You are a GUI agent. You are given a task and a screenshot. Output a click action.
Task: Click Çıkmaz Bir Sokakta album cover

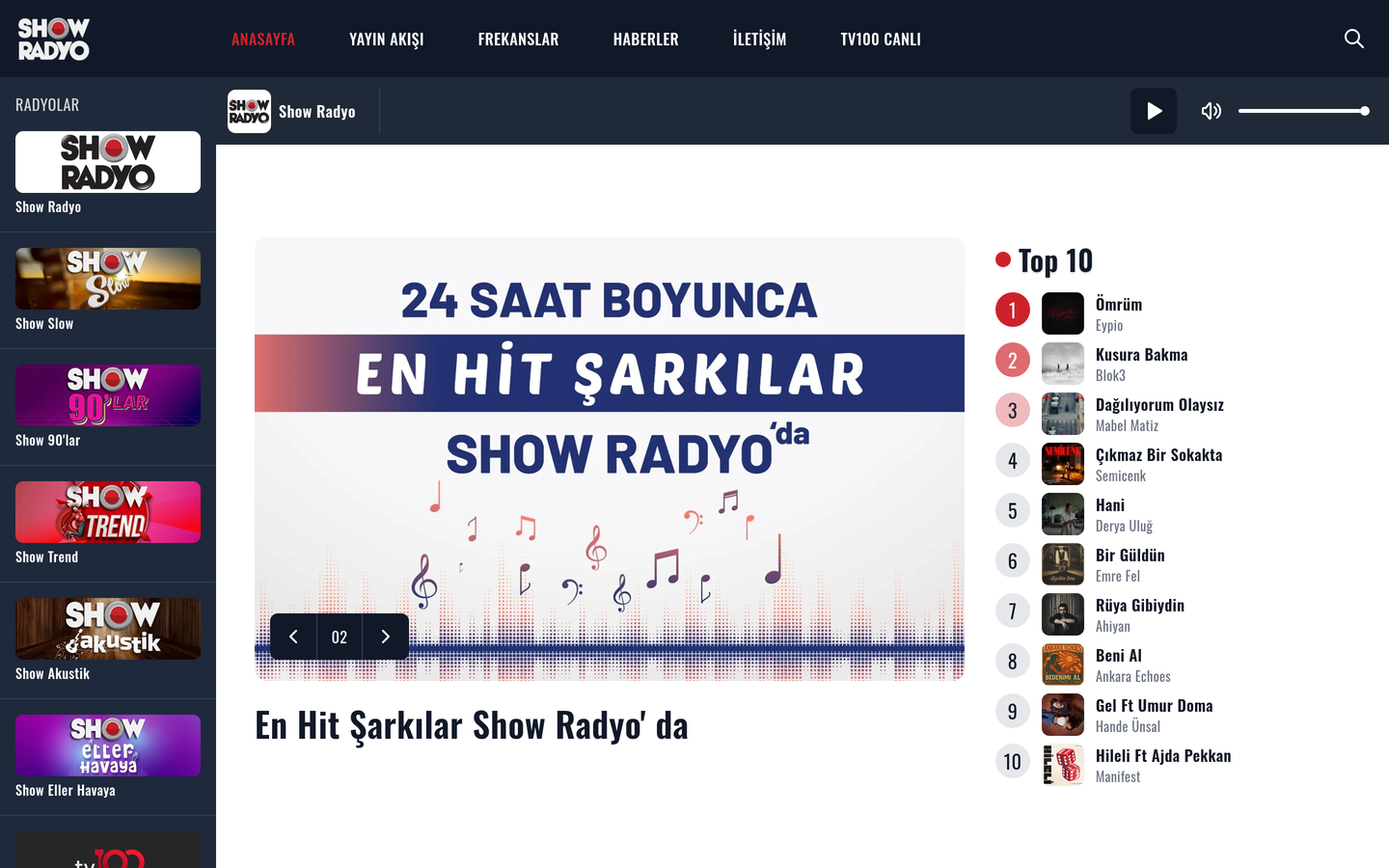pos(1063,464)
